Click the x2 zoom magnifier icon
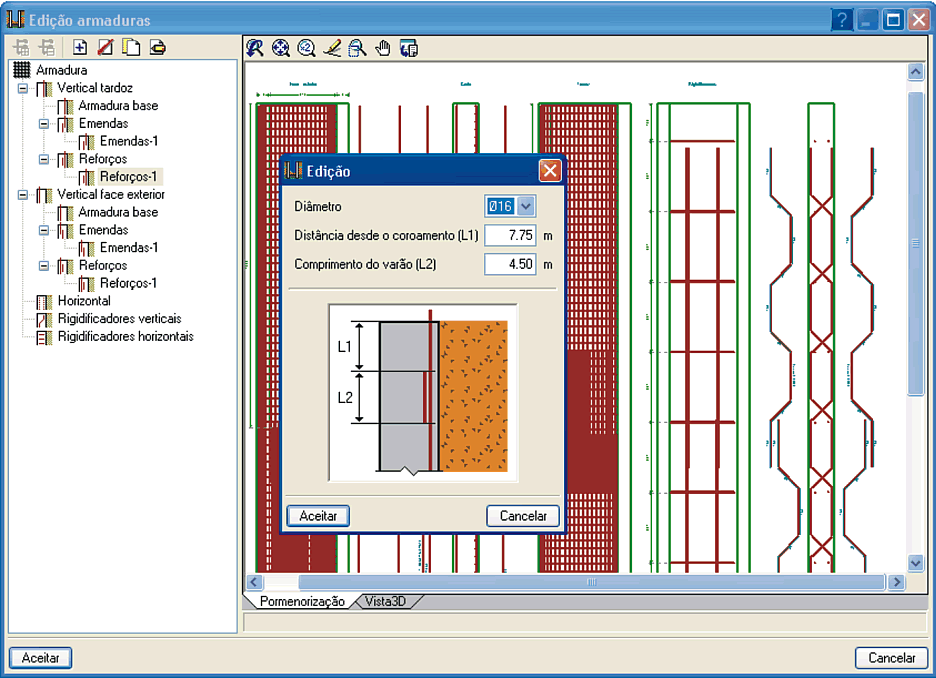Image resolution: width=936 pixels, height=678 pixels. coord(306,47)
